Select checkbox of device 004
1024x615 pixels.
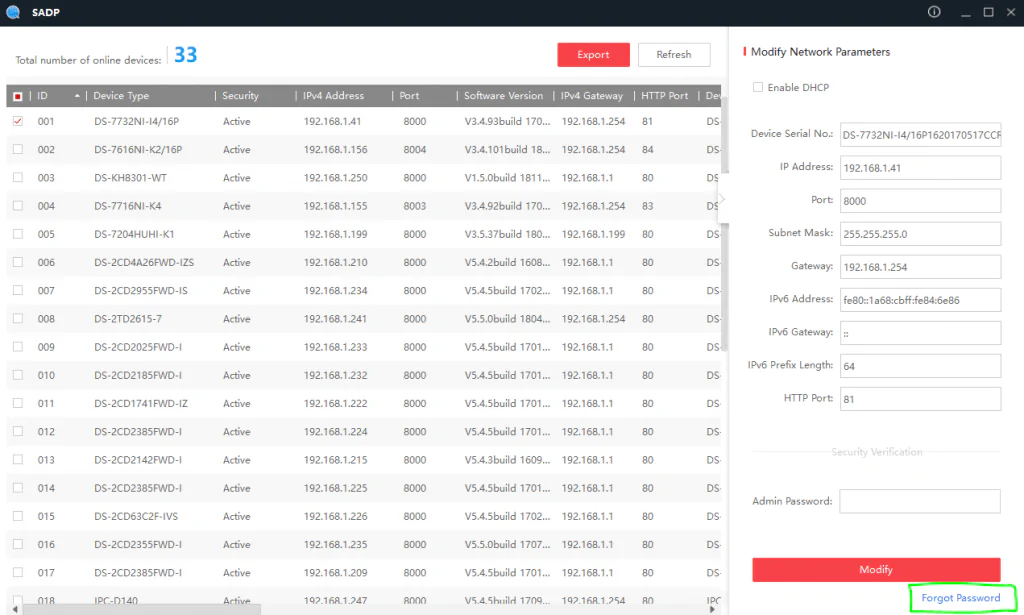18,206
